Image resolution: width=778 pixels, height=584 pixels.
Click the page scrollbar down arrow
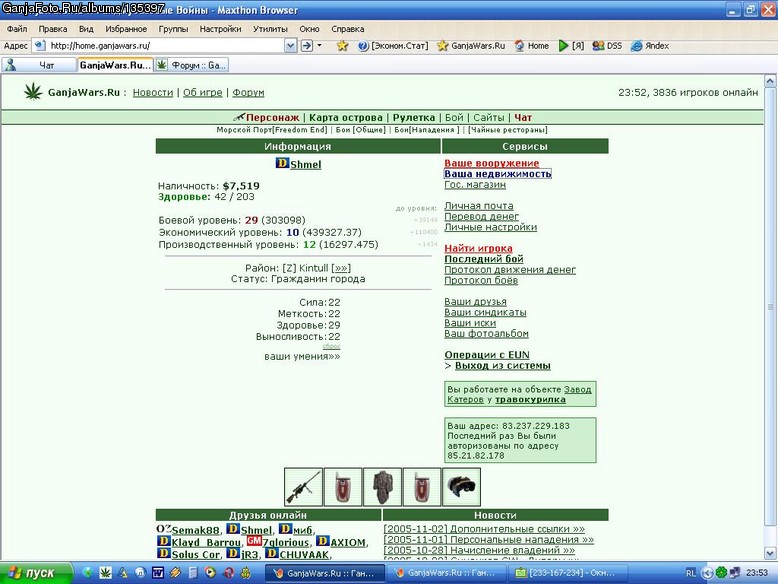770,553
